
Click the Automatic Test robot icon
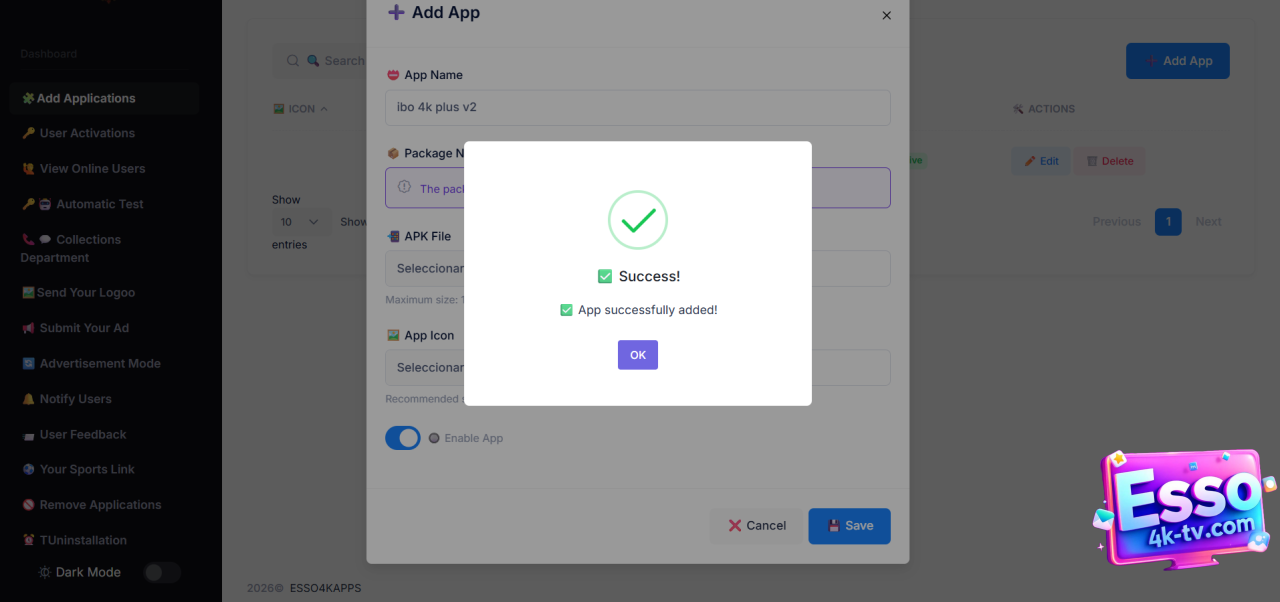45,204
